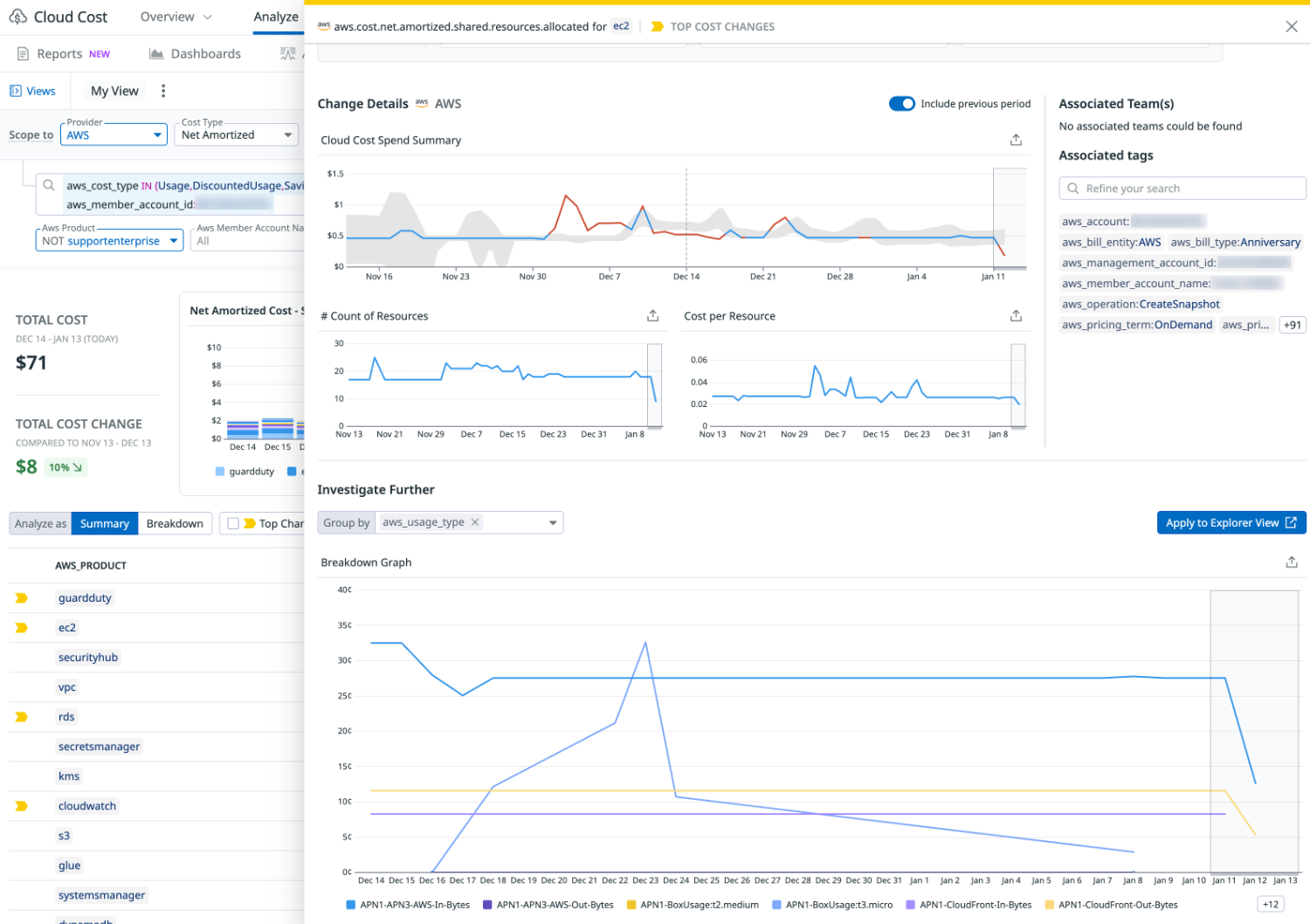This screenshot has height=924, width=1310.
Task: Export the Cloud Cost Spend Summary graph
Action: click(1016, 140)
